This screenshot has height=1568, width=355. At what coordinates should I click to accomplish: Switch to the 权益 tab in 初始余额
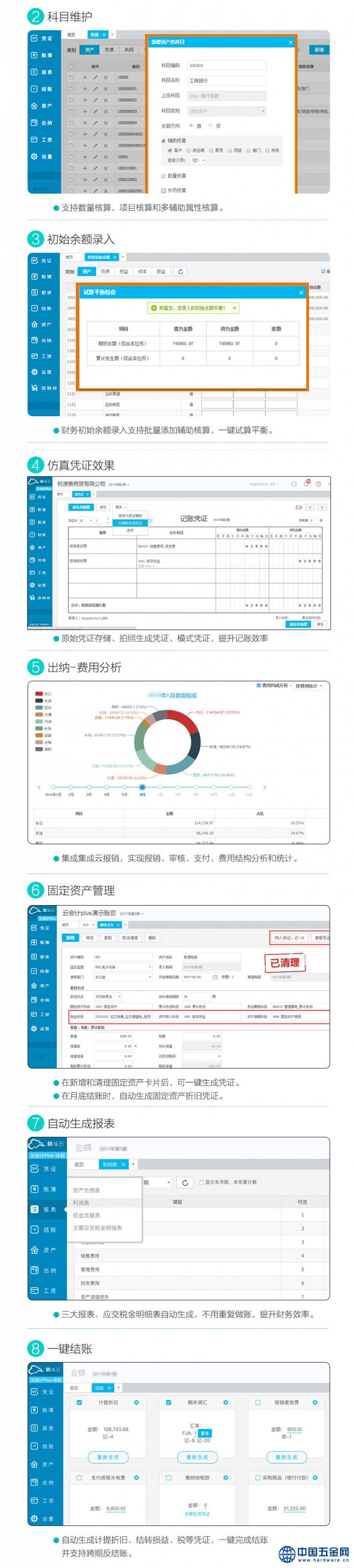click(x=124, y=272)
